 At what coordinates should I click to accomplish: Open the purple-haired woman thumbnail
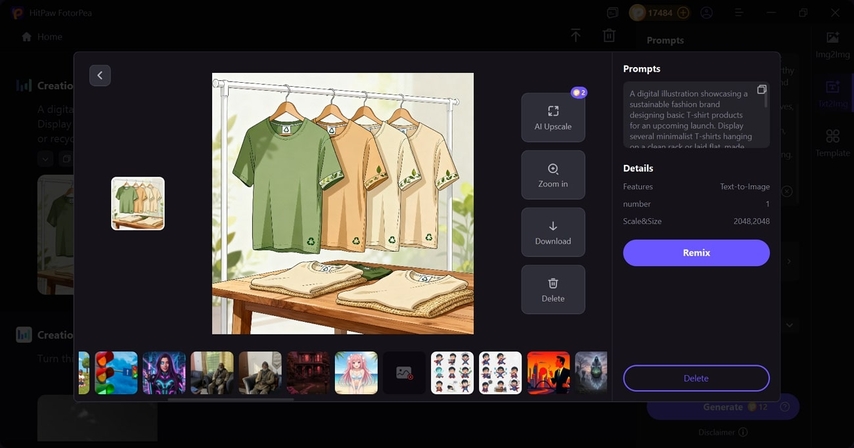click(164, 372)
